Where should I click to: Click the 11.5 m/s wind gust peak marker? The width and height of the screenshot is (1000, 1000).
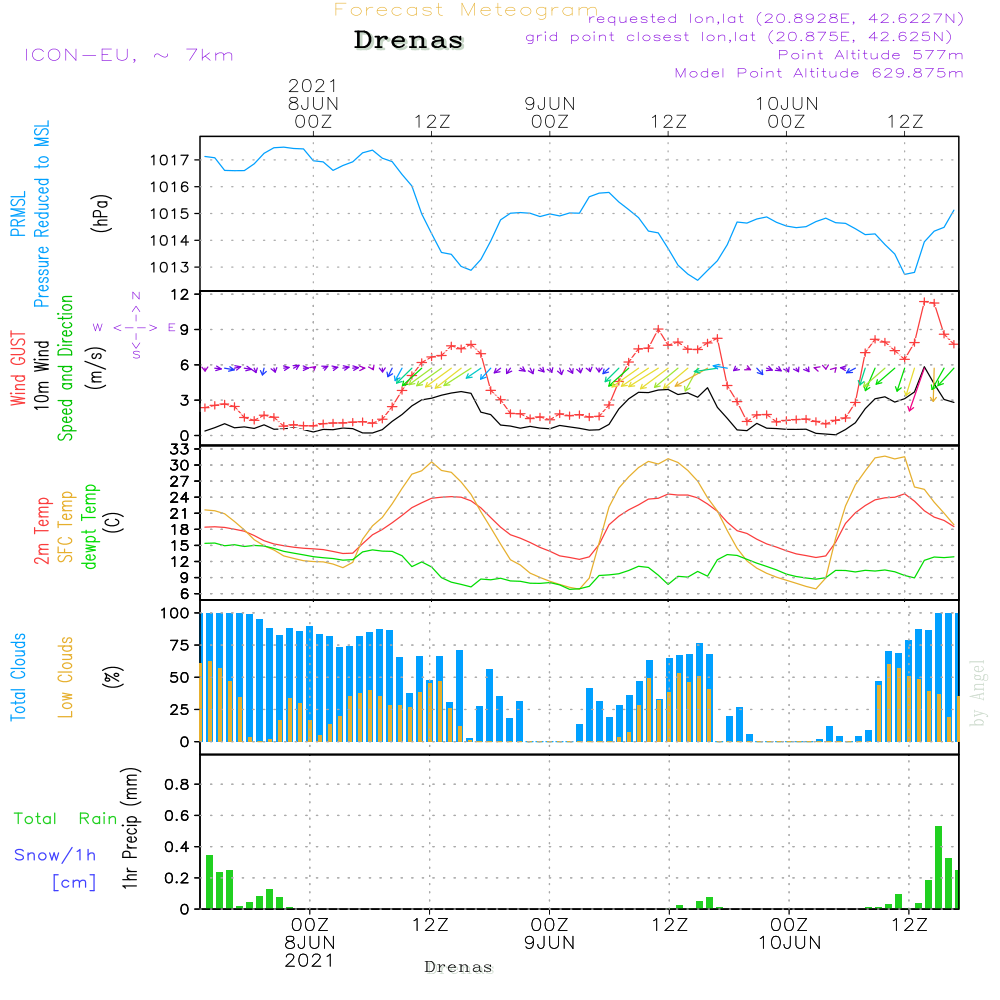(x=923, y=301)
